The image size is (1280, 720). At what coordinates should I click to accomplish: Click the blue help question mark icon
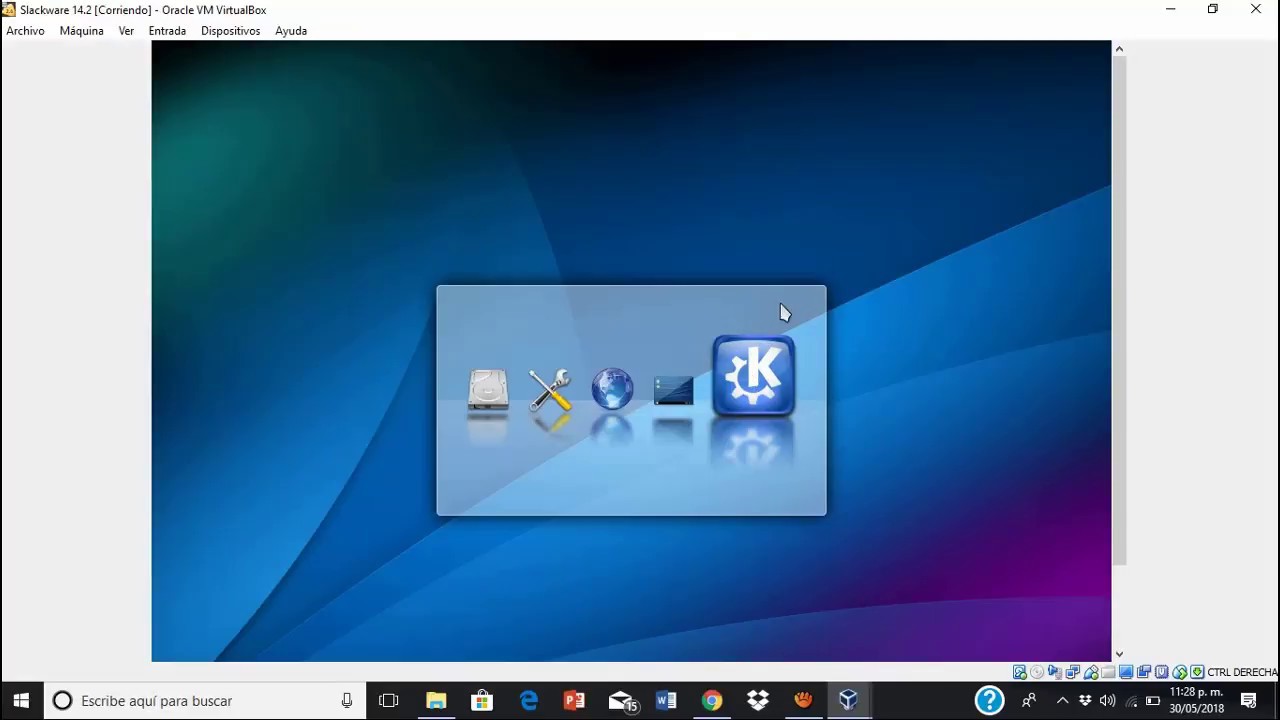[989, 701]
